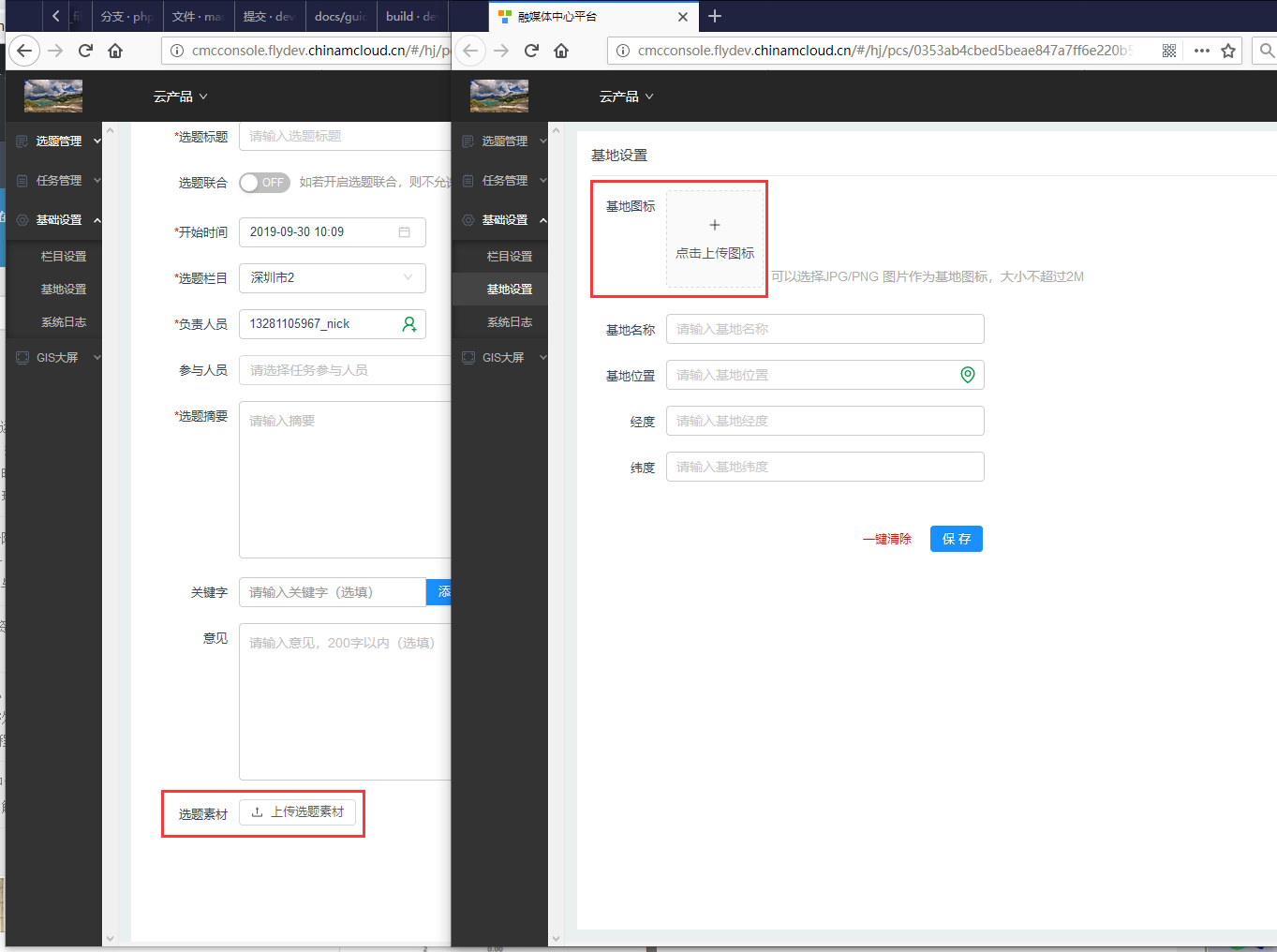Screen dimensions: 1277x952
Task: Focus the 经度 input field
Action: tap(825, 421)
